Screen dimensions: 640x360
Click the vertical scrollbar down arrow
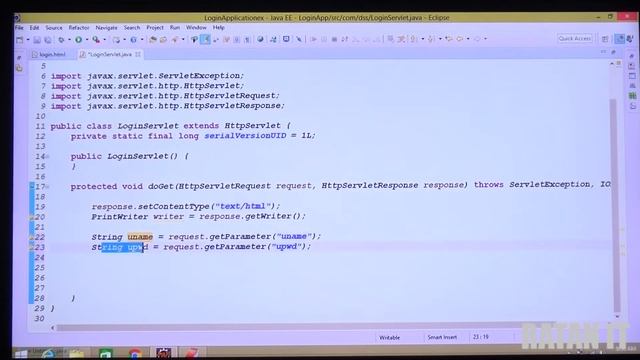pos(617,316)
